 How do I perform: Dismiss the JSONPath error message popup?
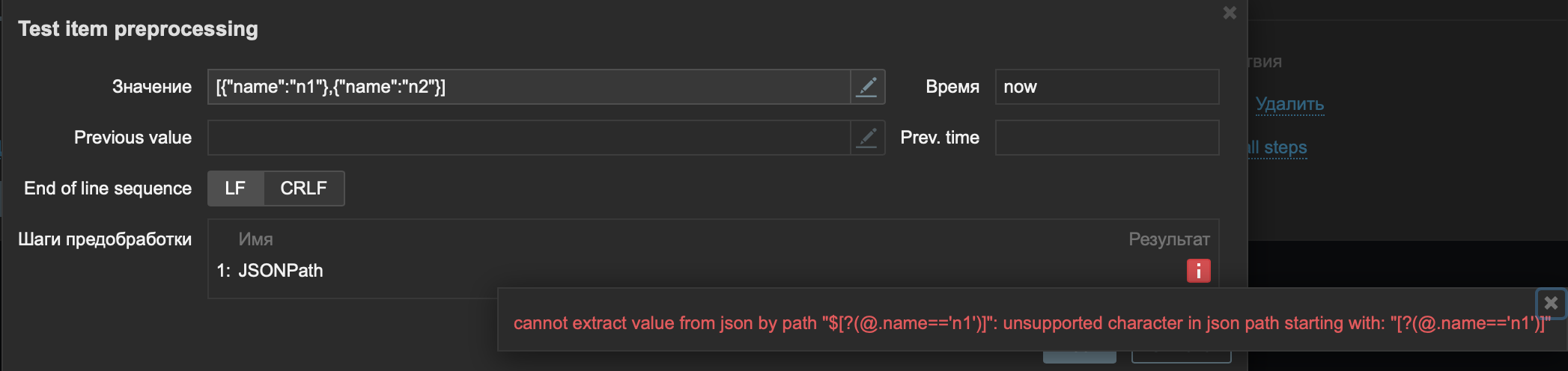point(1551,303)
